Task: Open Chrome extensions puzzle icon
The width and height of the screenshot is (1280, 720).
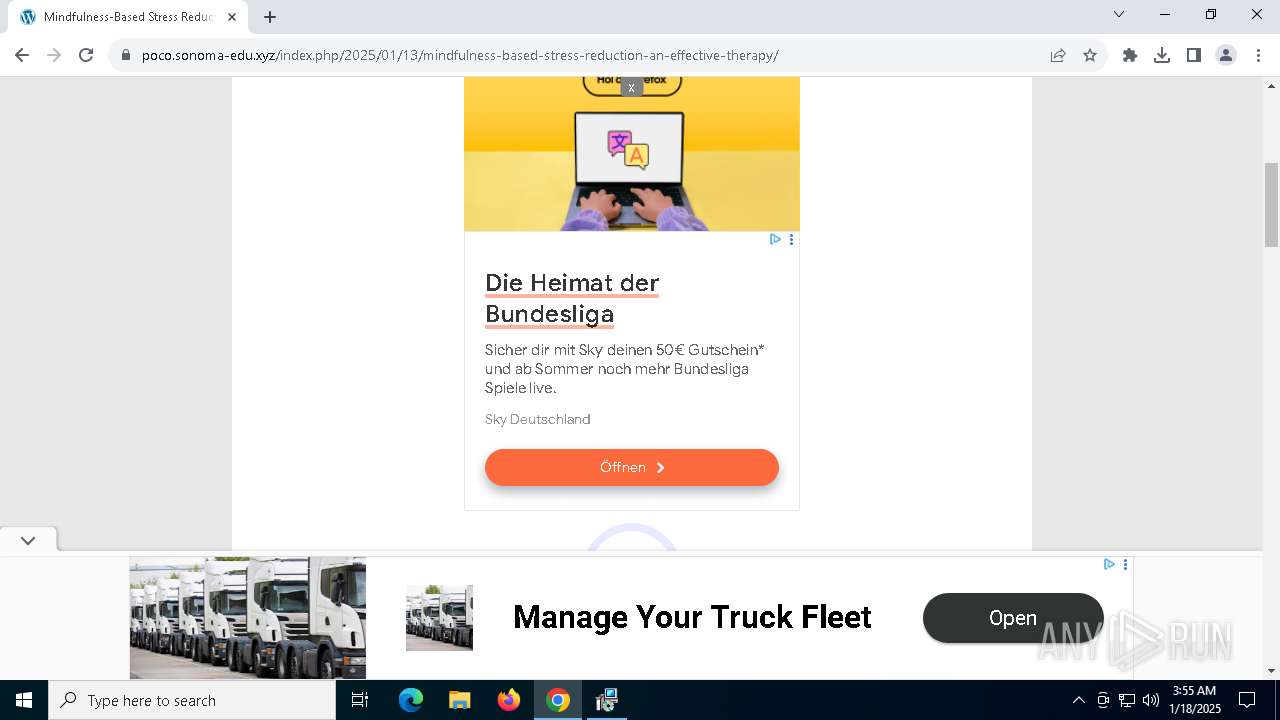Action: pyautogui.click(x=1130, y=55)
